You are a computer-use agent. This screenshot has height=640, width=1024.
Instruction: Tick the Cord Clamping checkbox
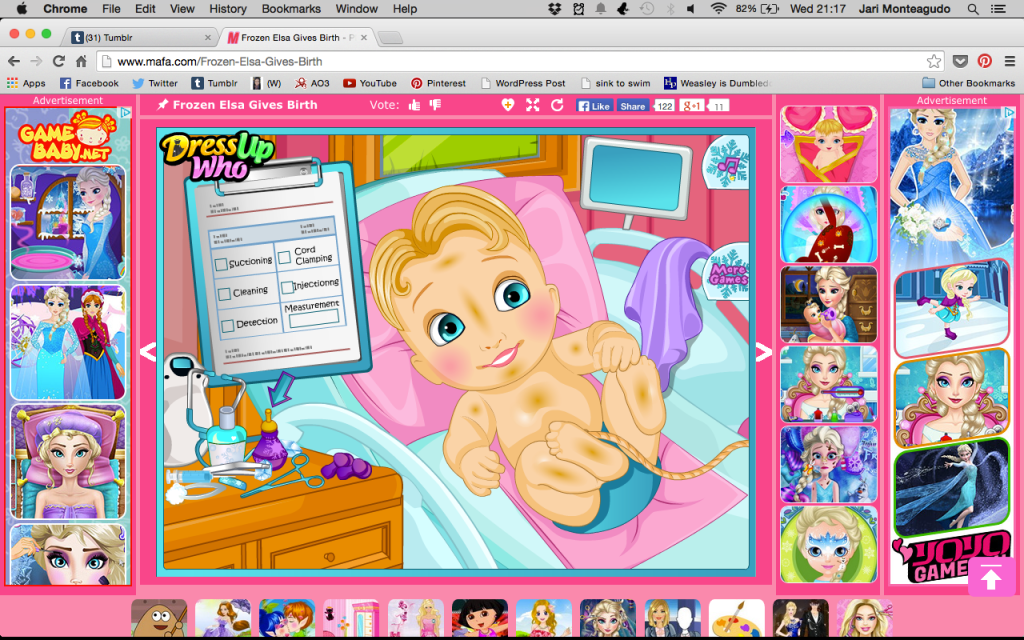click(x=285, y=257)
